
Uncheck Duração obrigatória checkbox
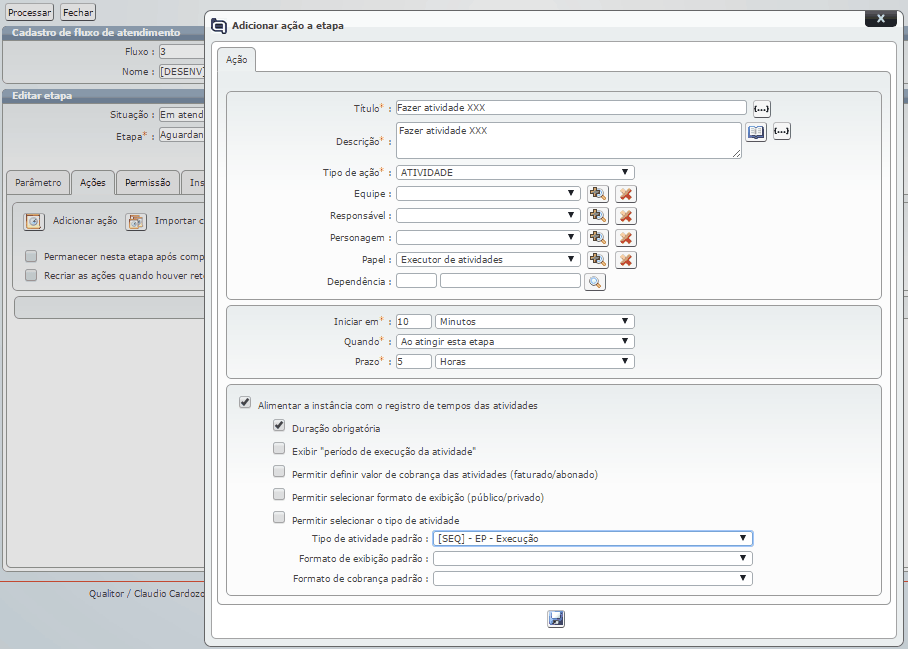click(279, 426)
